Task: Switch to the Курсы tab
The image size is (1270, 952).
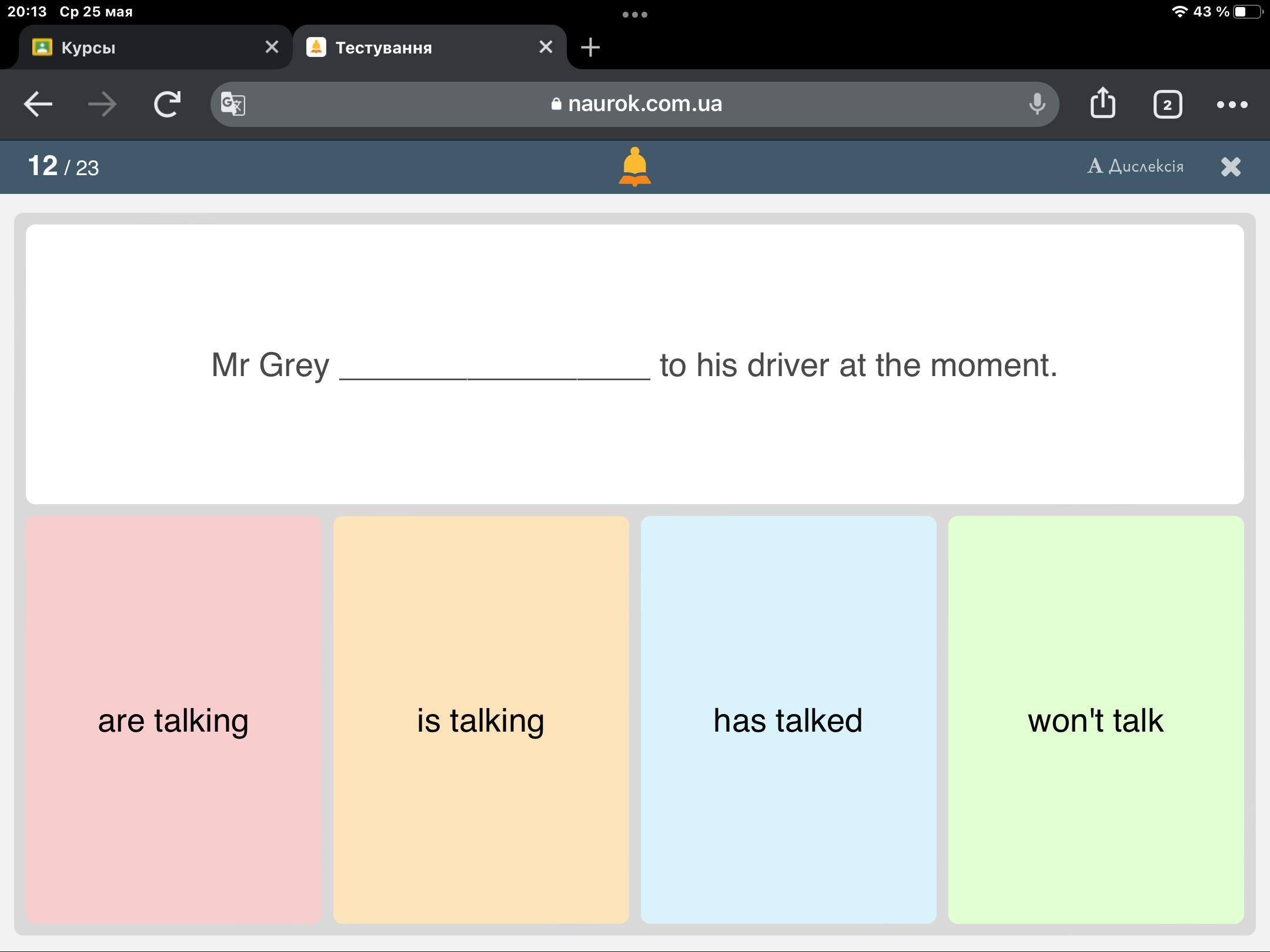Action: tap(141, 48)
